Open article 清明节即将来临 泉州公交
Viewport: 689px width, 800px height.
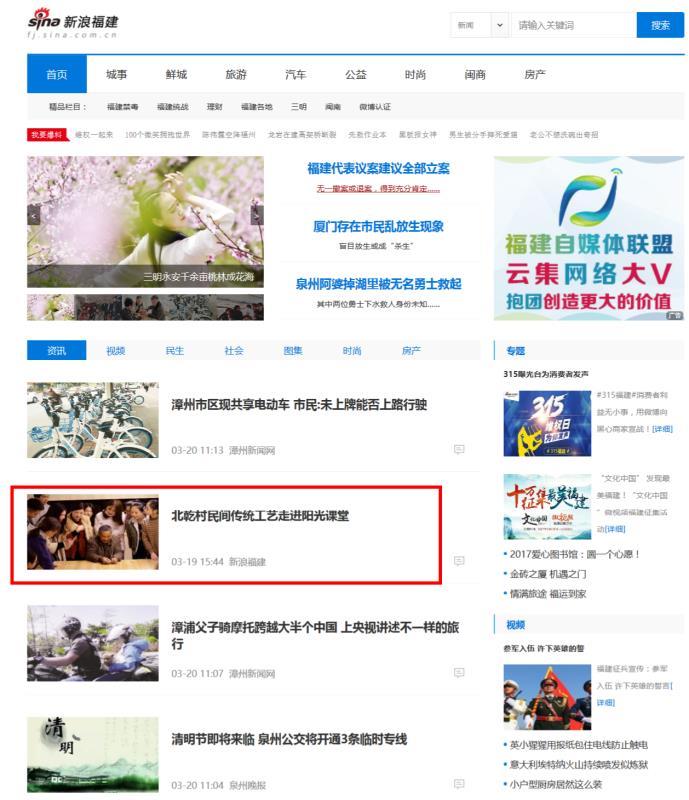[289, 739]
